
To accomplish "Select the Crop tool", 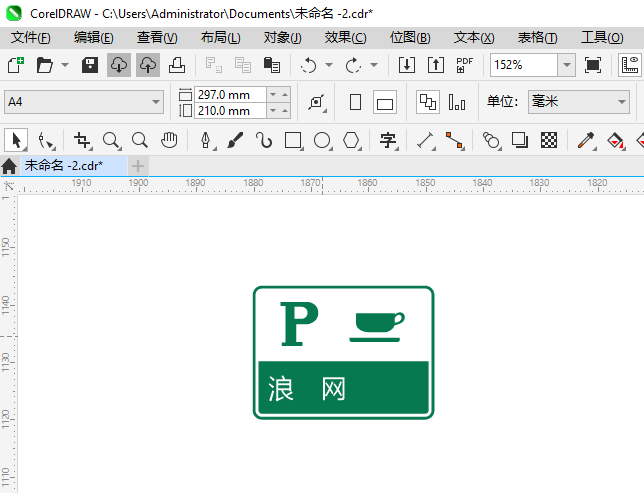I will pyautogui.click(x=83, y=141).
